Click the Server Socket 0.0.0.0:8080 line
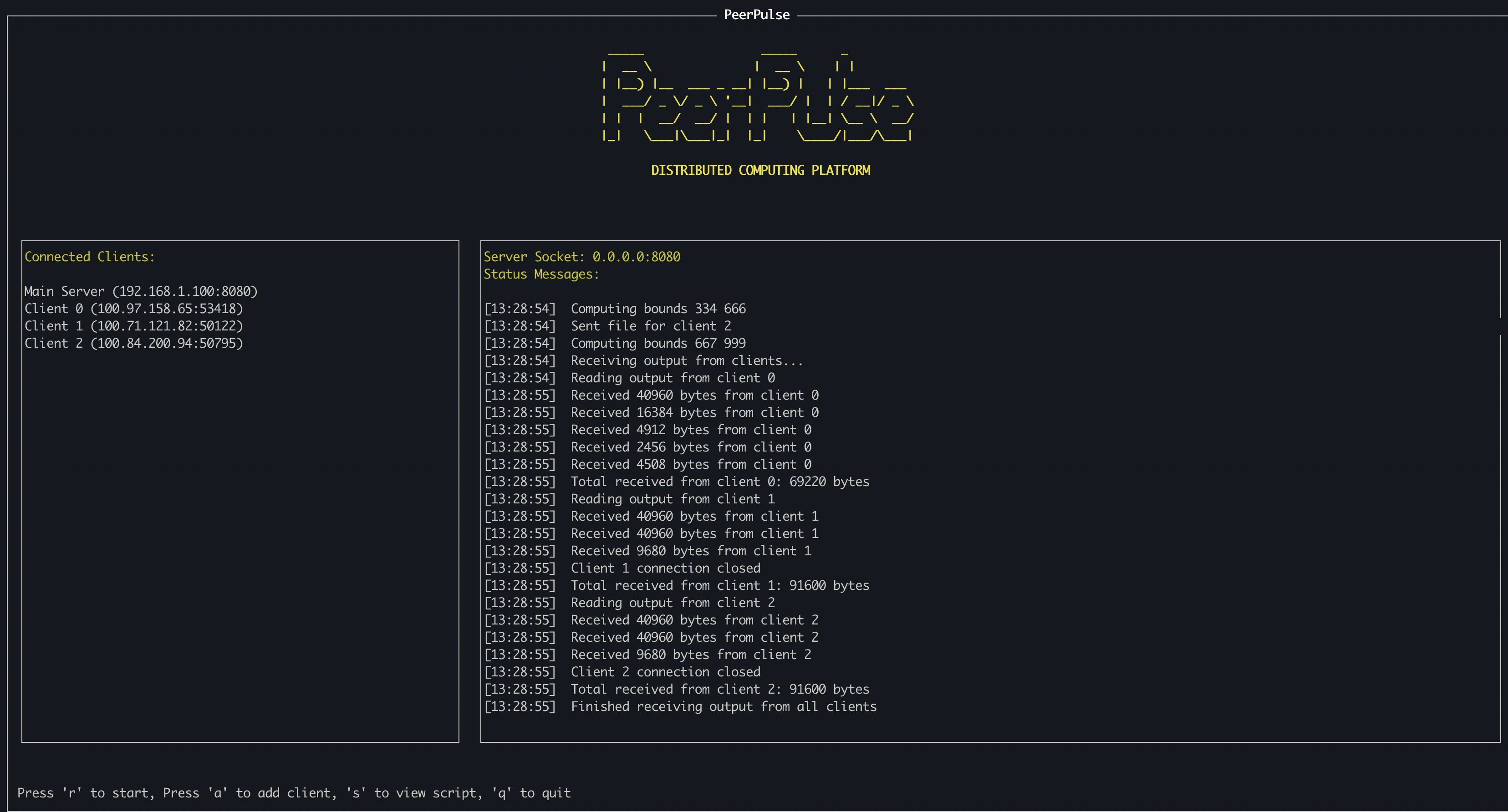Viewport: 1508px width, 812px height. (x=581, y=257)
